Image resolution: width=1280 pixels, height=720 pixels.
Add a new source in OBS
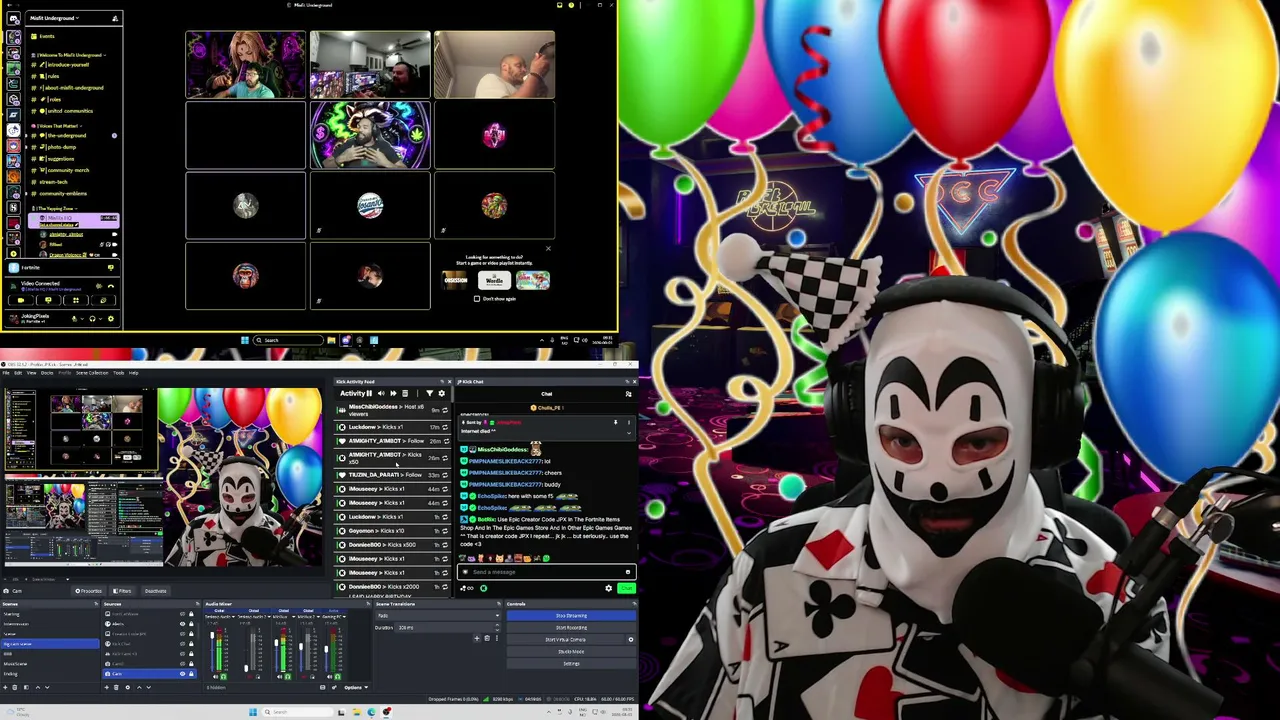tap(107, 687)
